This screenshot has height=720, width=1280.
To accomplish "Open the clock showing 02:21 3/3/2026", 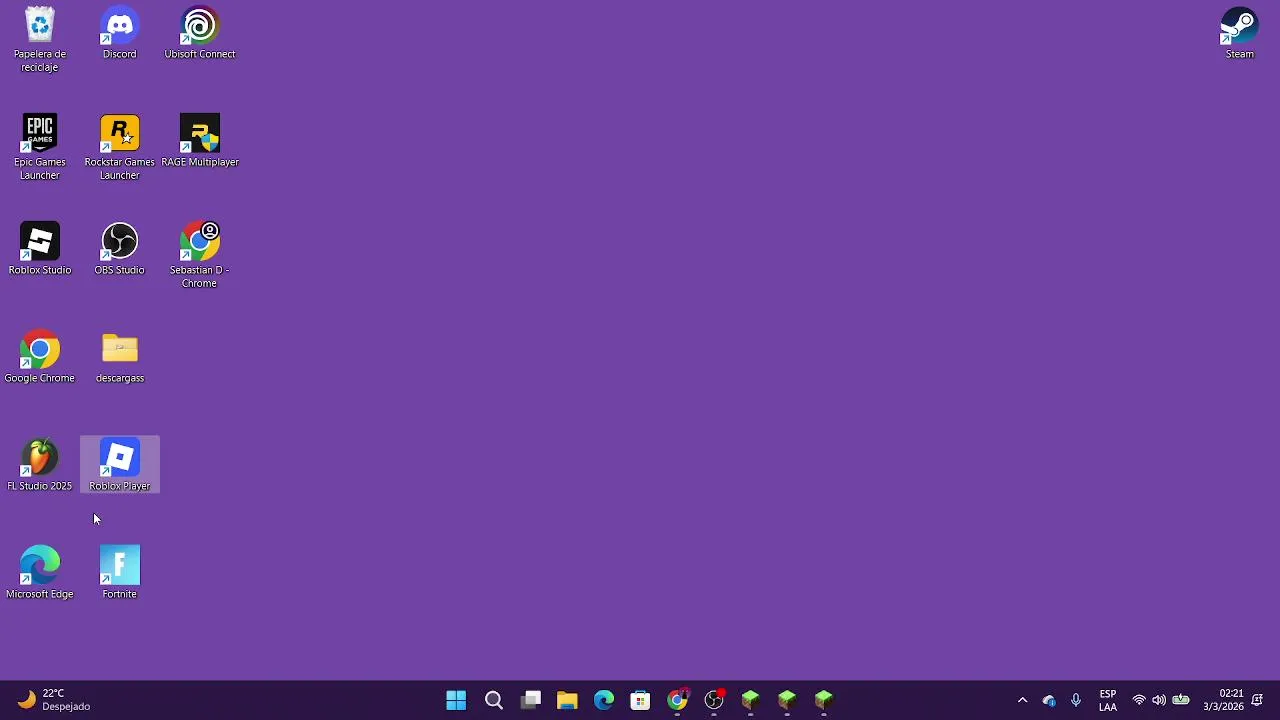I will [1223, 700].
